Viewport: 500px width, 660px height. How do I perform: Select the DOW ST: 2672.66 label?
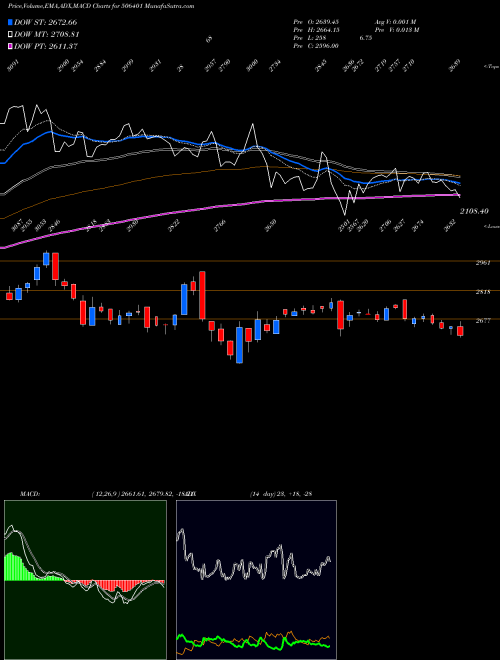45,22
